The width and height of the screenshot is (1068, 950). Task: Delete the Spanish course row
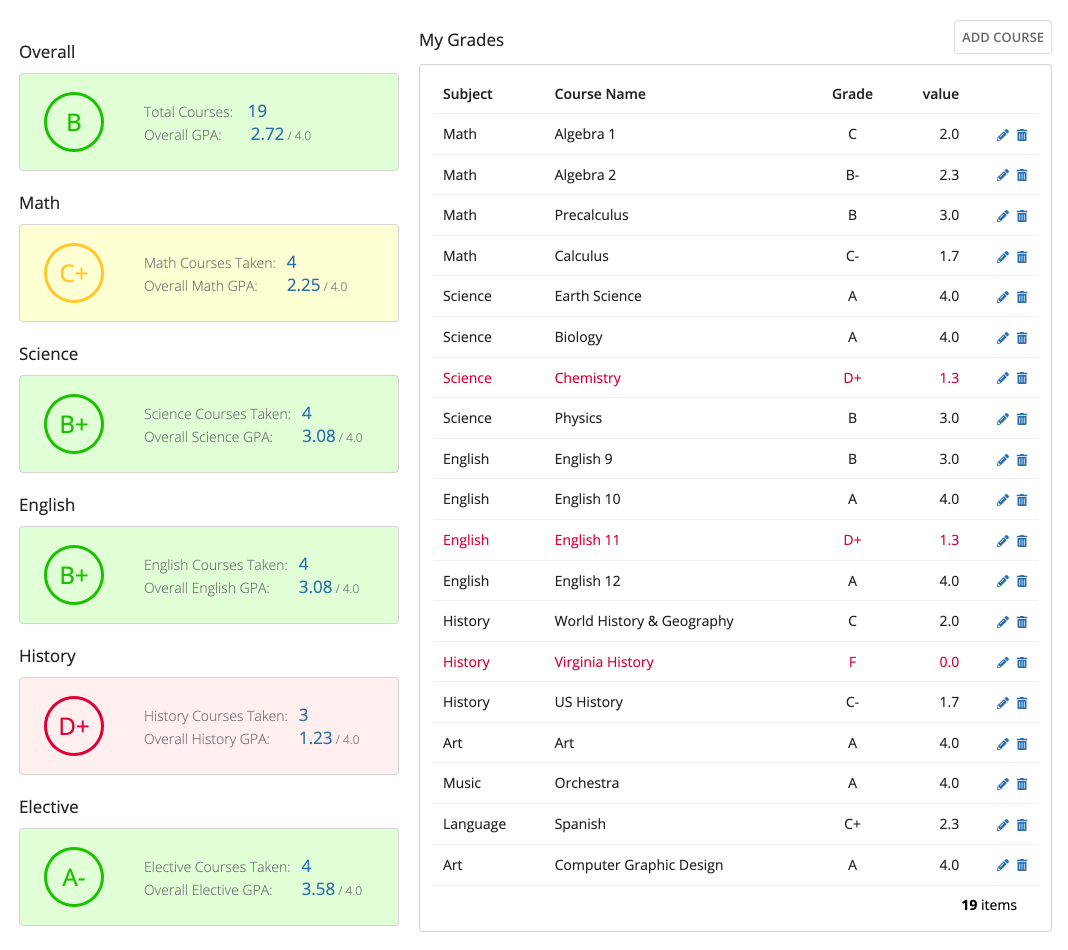click(1021, 824)
